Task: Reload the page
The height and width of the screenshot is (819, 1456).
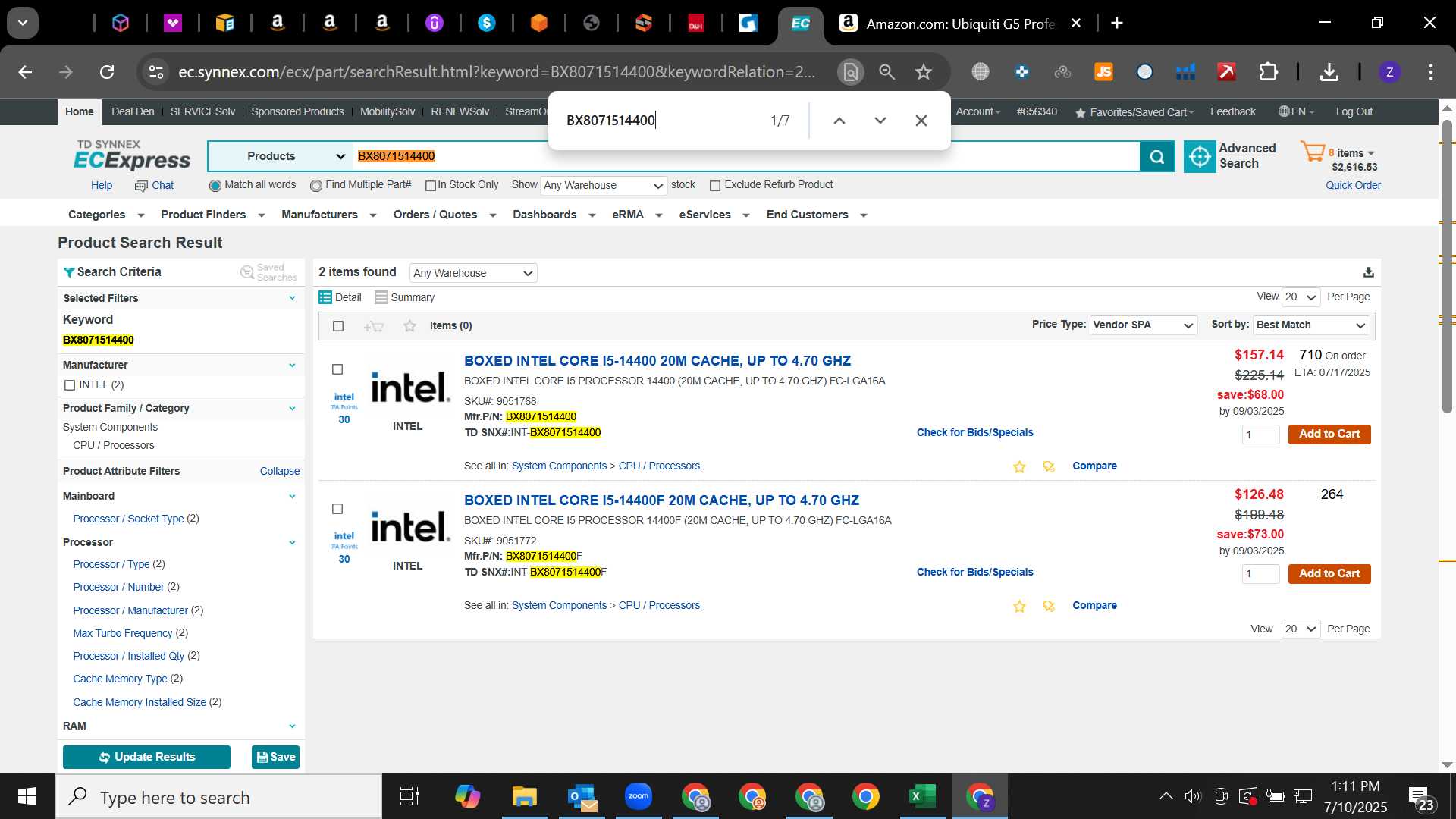Action: click(107, 72)
